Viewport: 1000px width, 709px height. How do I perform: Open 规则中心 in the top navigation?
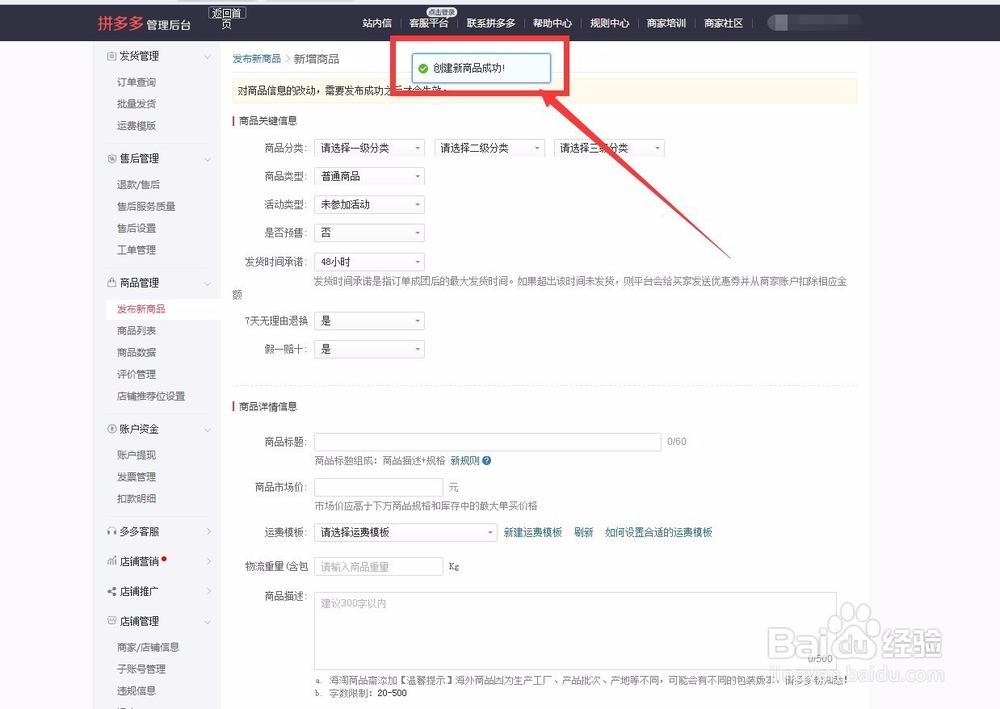(x=609, y=23)
